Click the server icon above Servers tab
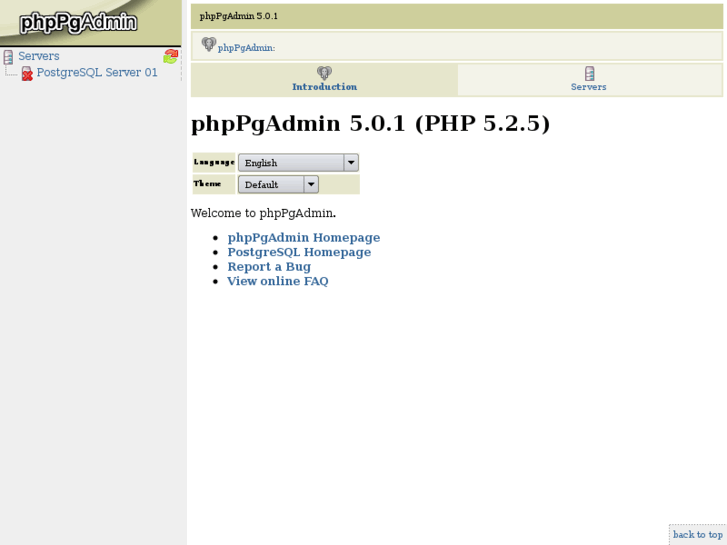 589,73
